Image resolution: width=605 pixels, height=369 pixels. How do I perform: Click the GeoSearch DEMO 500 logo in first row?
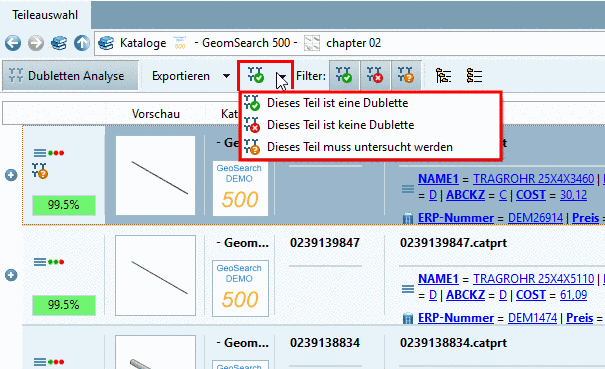click(x=240, y=188)
